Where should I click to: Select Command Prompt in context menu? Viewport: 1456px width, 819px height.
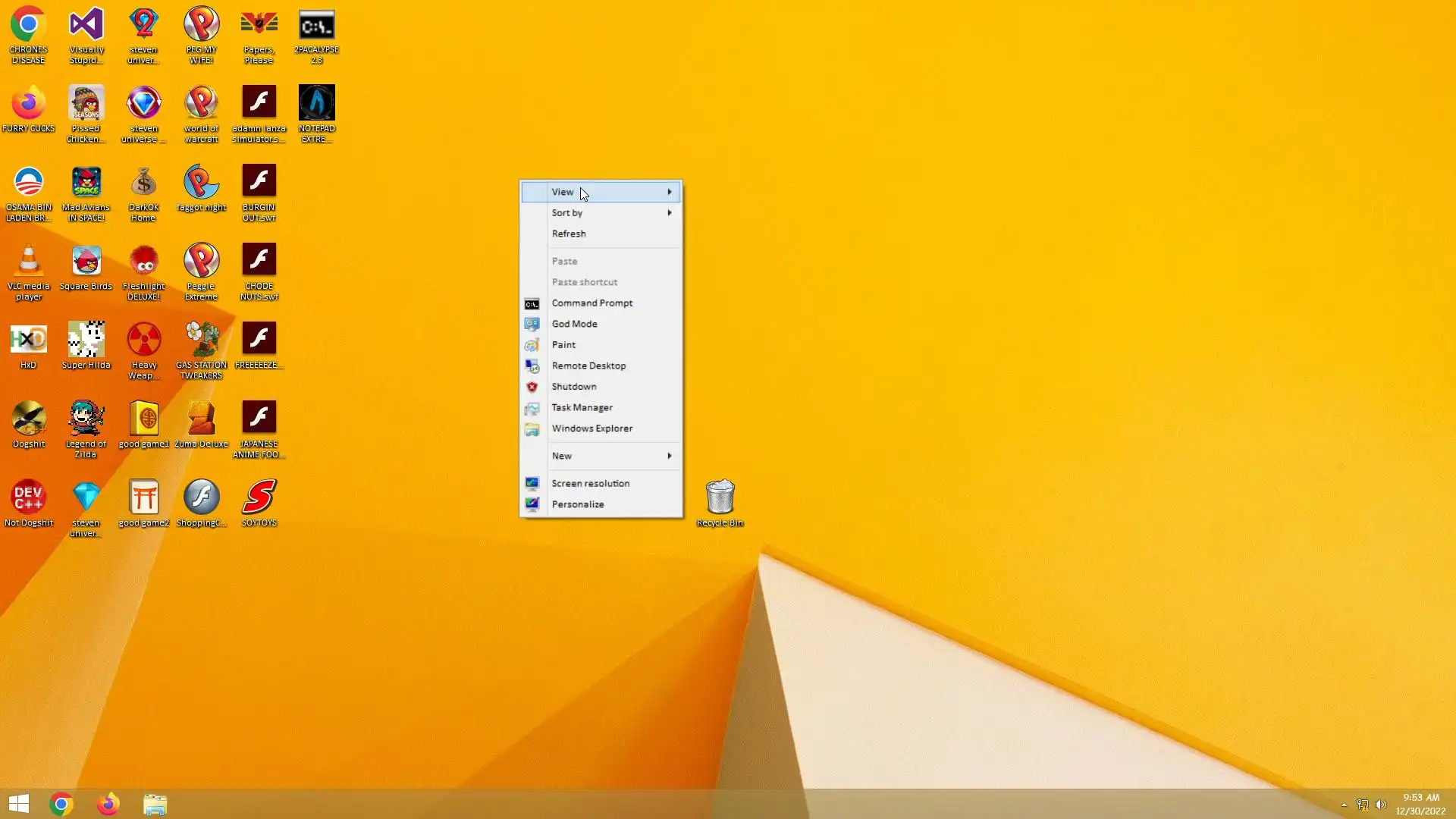(591, 303)
